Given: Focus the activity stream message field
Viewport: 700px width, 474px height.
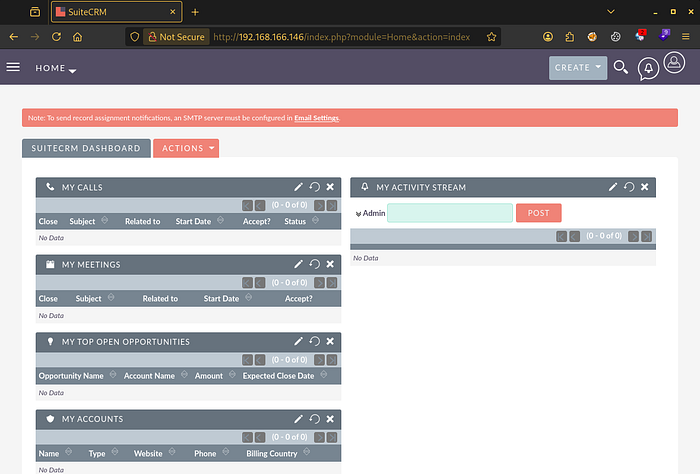Looking at the screenshot, I should tap(450, 213).
